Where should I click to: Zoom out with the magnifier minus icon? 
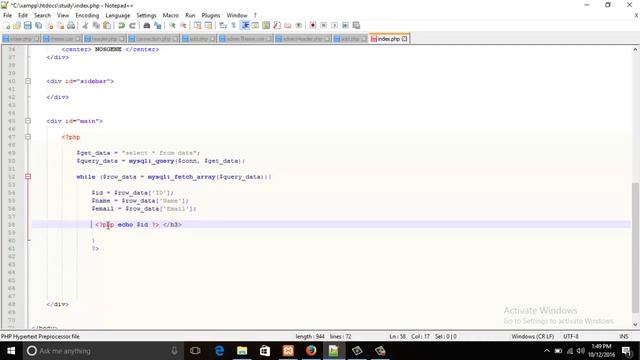pyautogui.click(x=183, y=25)
